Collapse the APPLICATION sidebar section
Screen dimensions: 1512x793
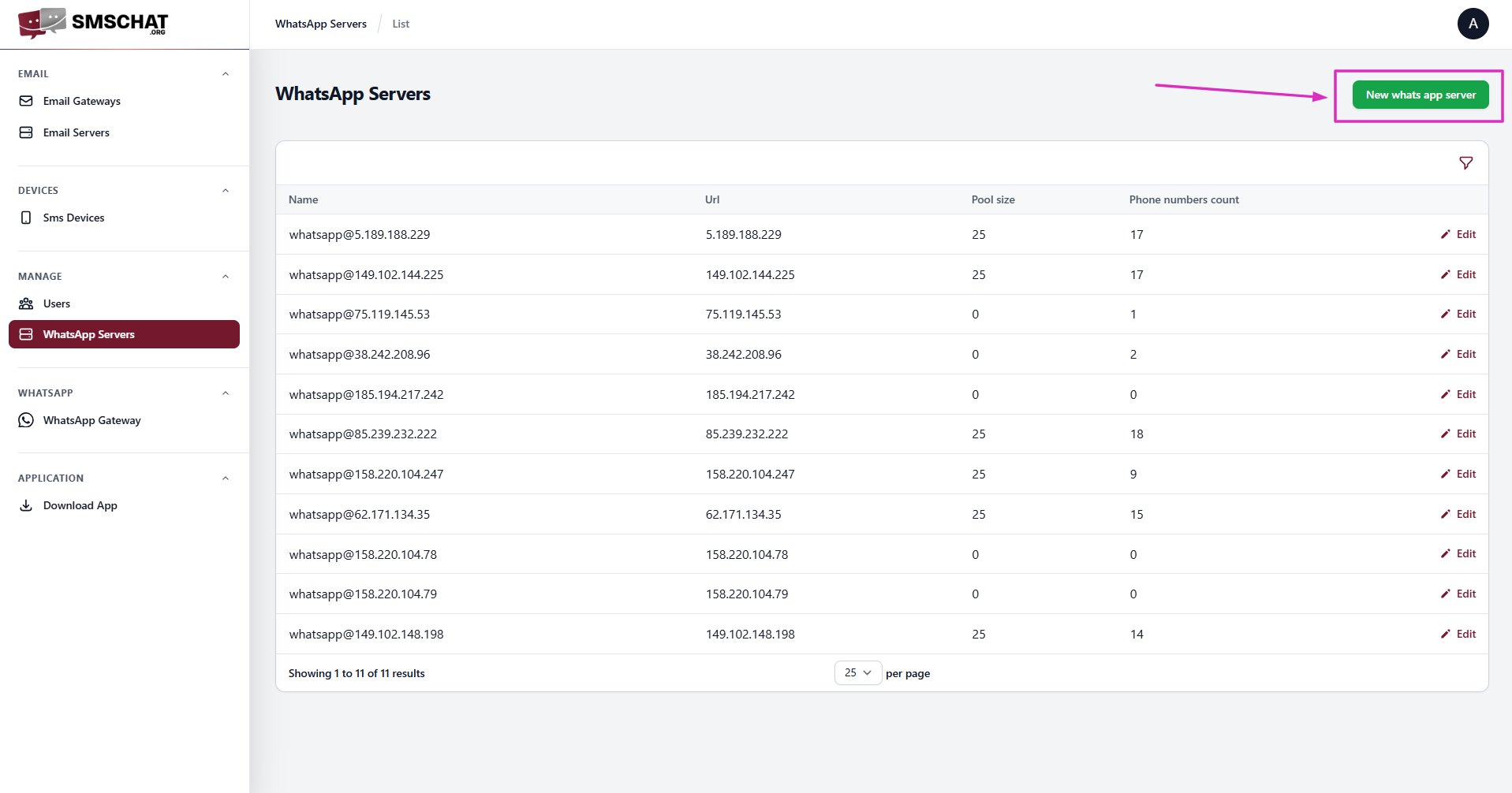(226, 478)
